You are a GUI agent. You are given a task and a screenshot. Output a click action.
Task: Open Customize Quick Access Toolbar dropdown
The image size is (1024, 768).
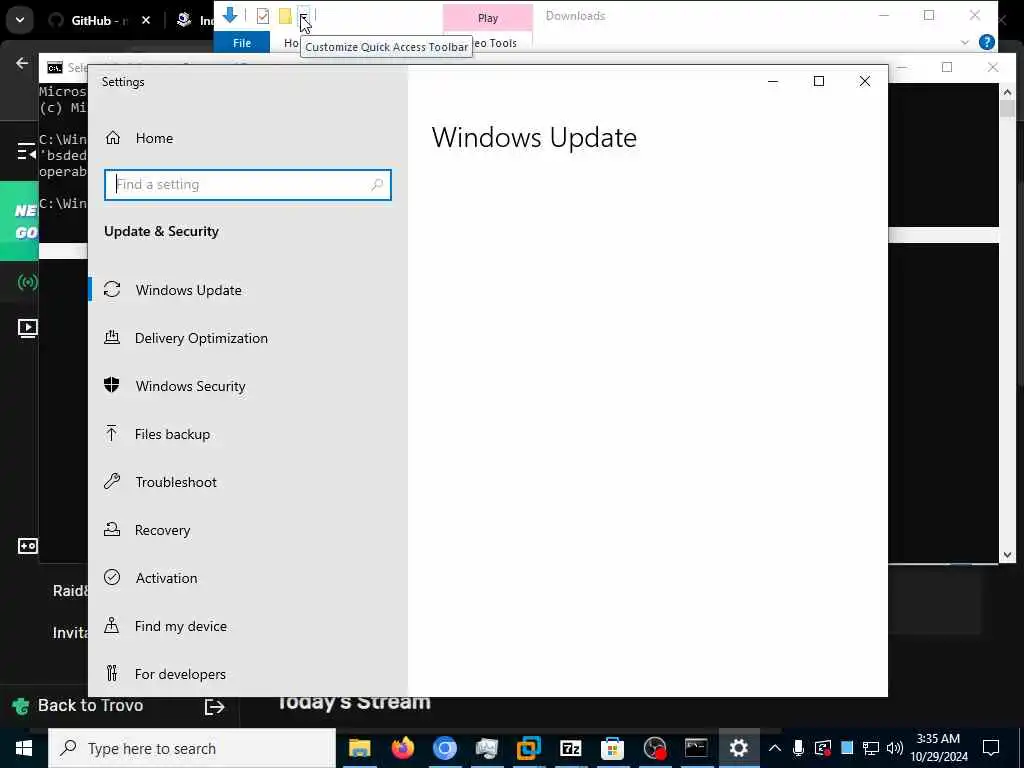pos(304,16)
